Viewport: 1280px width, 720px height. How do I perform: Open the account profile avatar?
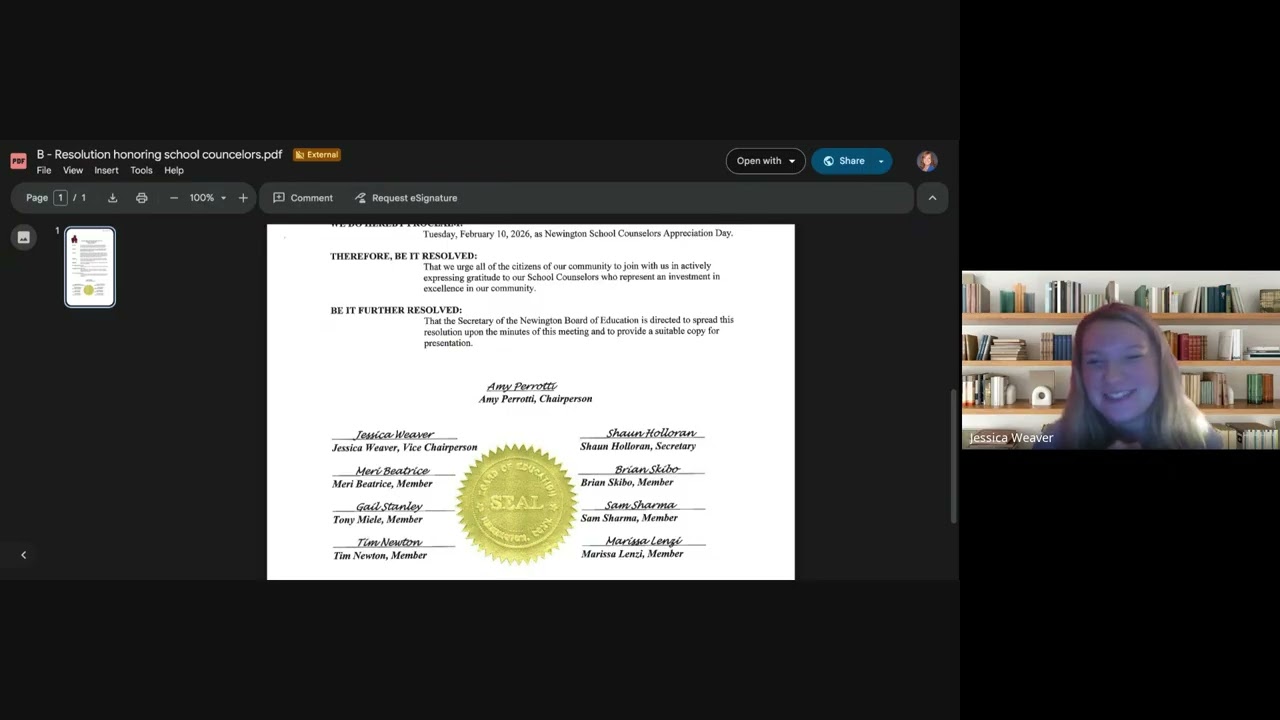coord(927,161)
